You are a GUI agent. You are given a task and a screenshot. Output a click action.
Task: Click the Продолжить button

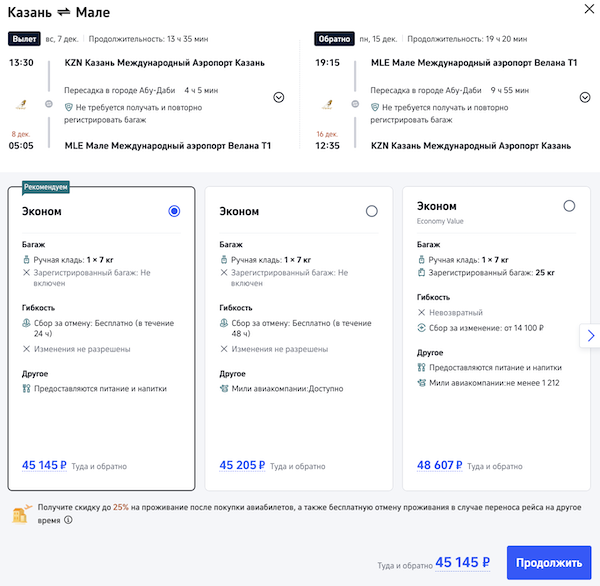pos(548,563)
